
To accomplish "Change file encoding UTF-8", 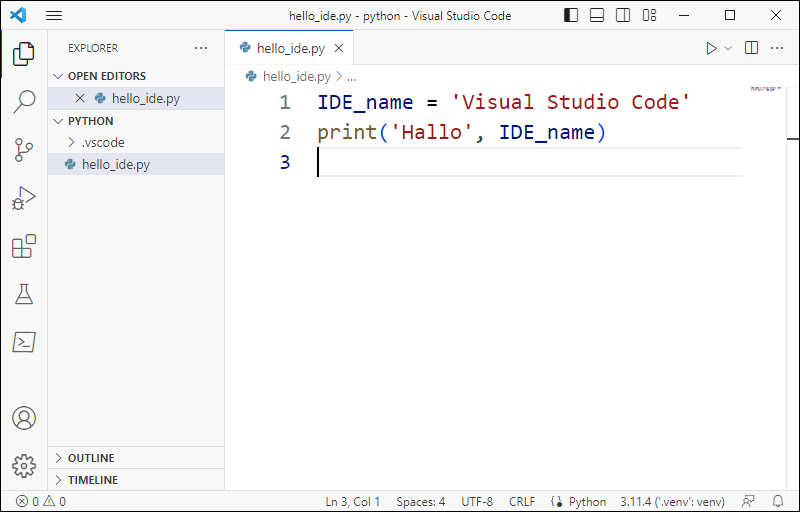I will click(x=477, y=502).
